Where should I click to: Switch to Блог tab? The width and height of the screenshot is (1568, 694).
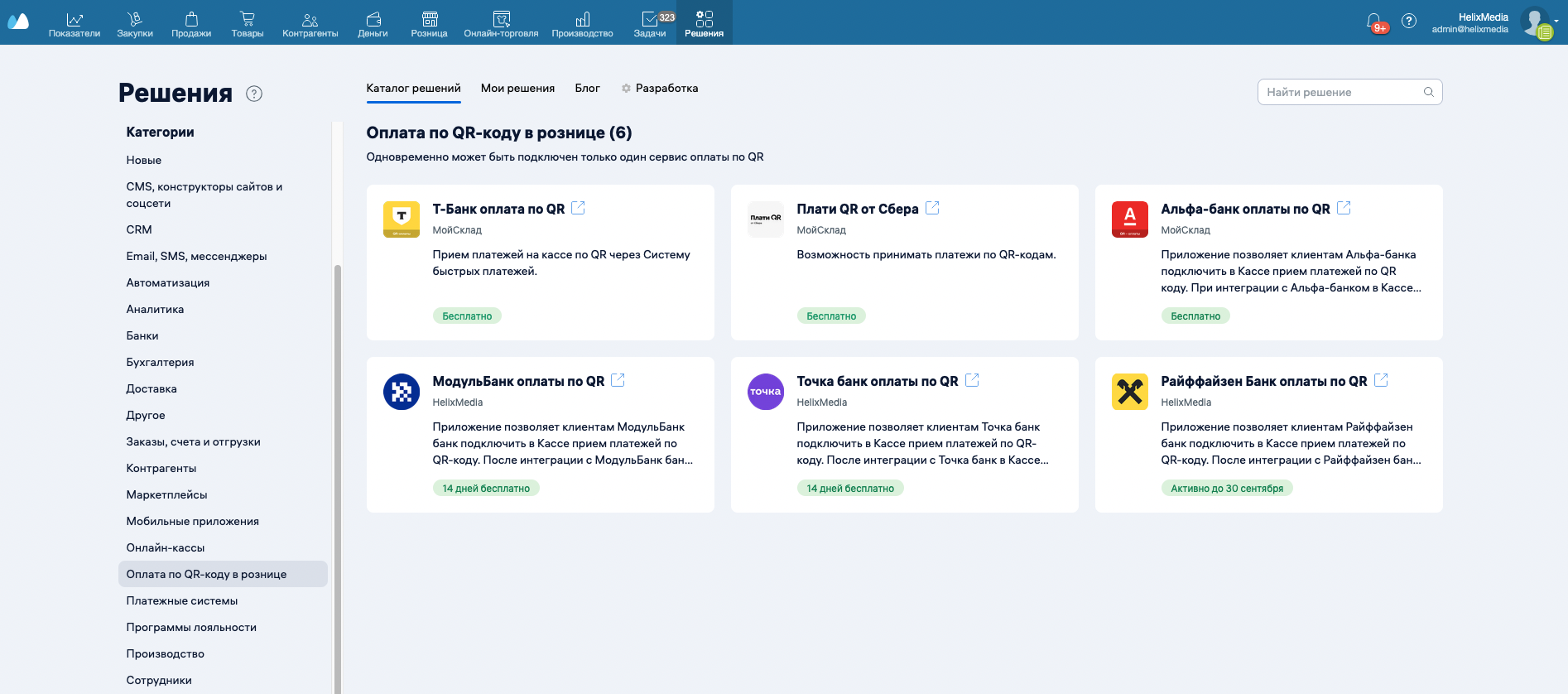click(588, 89)
